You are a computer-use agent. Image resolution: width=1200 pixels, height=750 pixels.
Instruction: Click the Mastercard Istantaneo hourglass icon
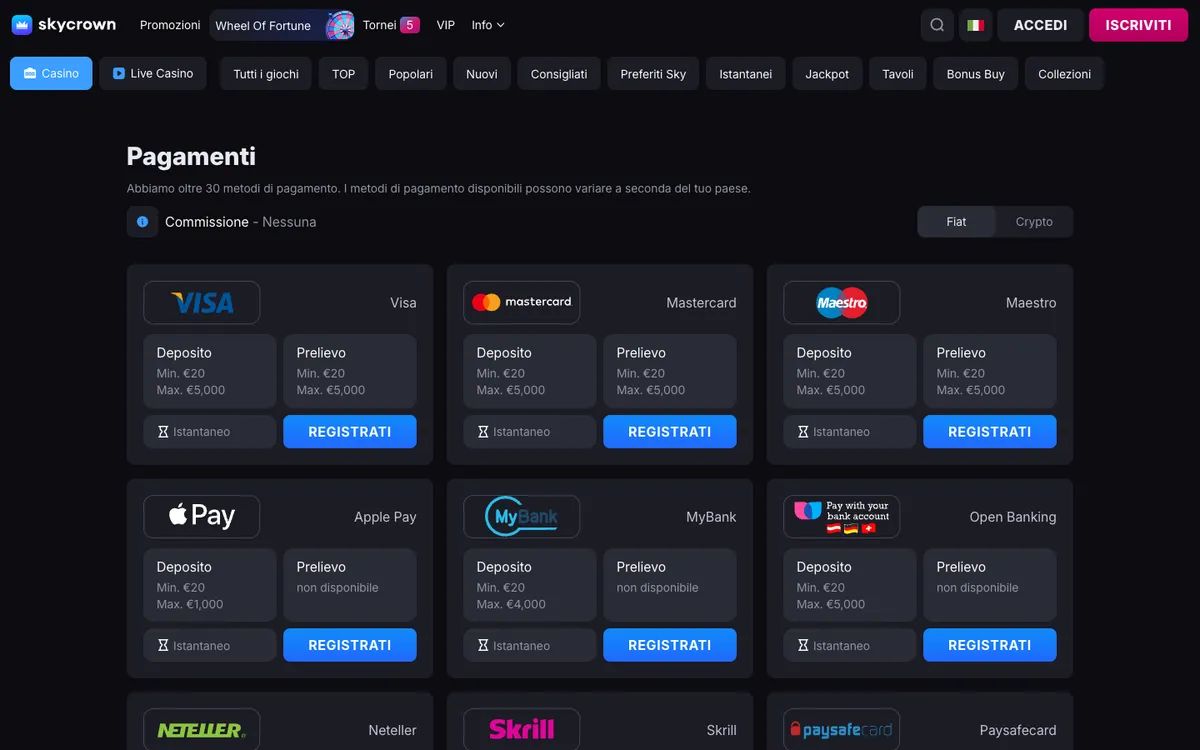click(483, 432)
